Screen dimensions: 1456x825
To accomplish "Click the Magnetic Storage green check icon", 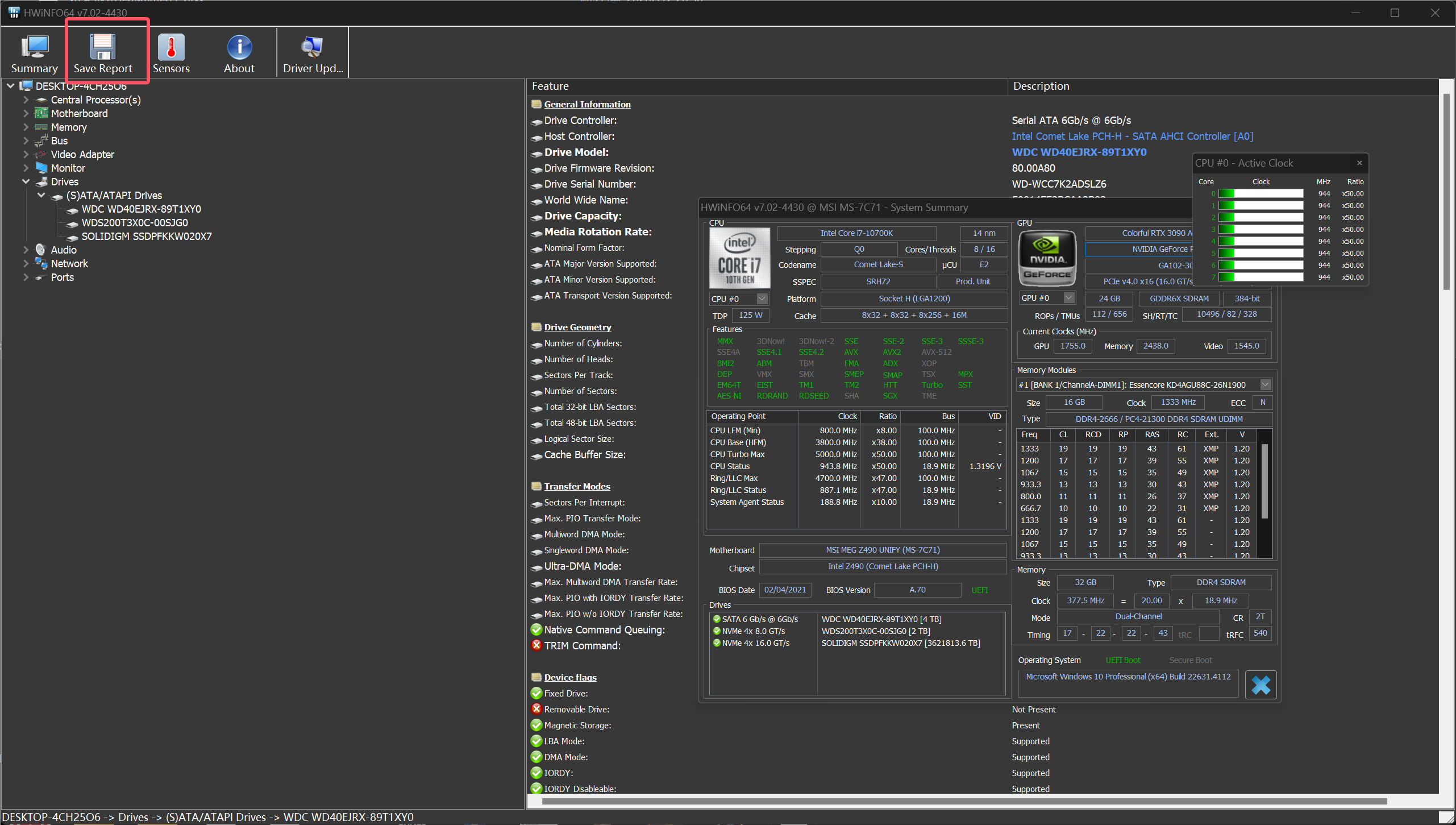I will (536, 725).
